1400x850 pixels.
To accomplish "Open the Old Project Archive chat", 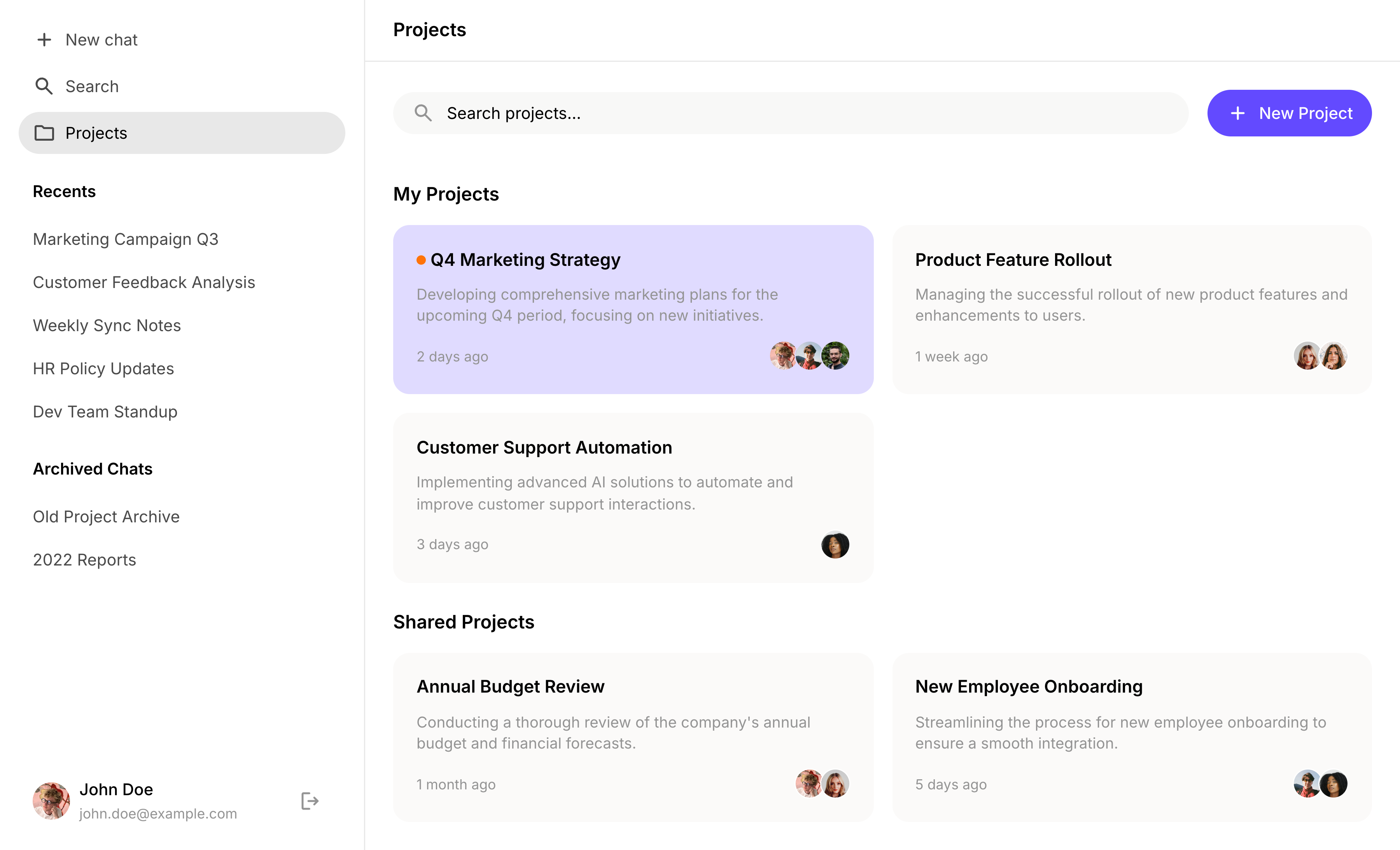I will (106, 517).
